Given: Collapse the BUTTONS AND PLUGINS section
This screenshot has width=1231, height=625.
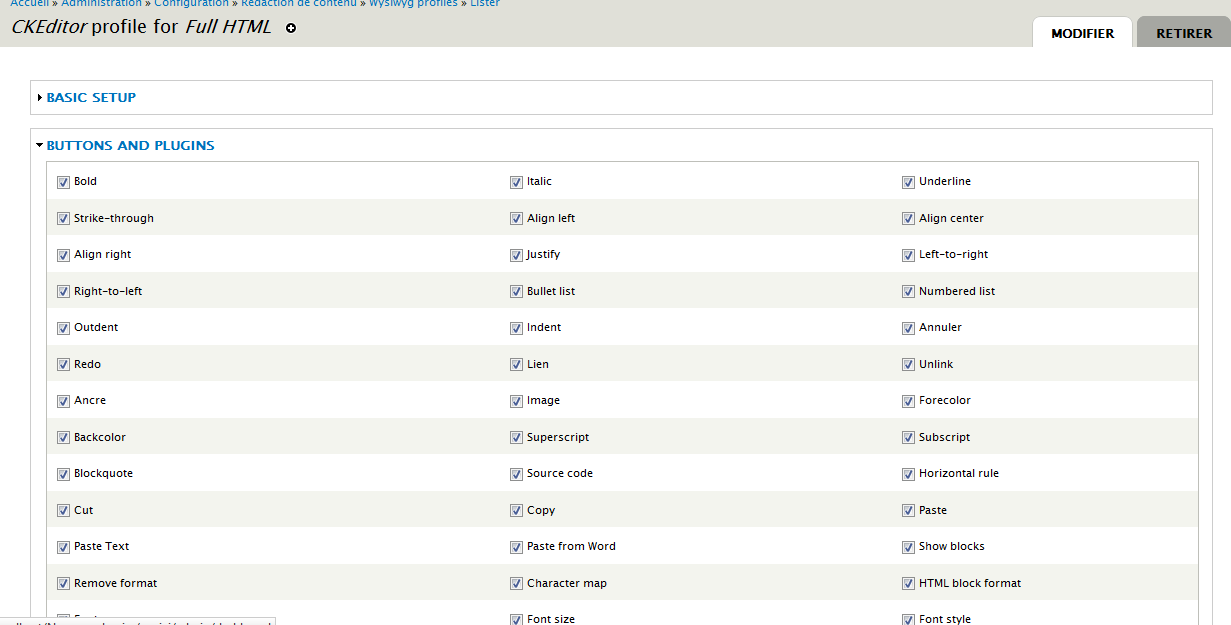Looking at the screenshot, I should coord(130,146).
